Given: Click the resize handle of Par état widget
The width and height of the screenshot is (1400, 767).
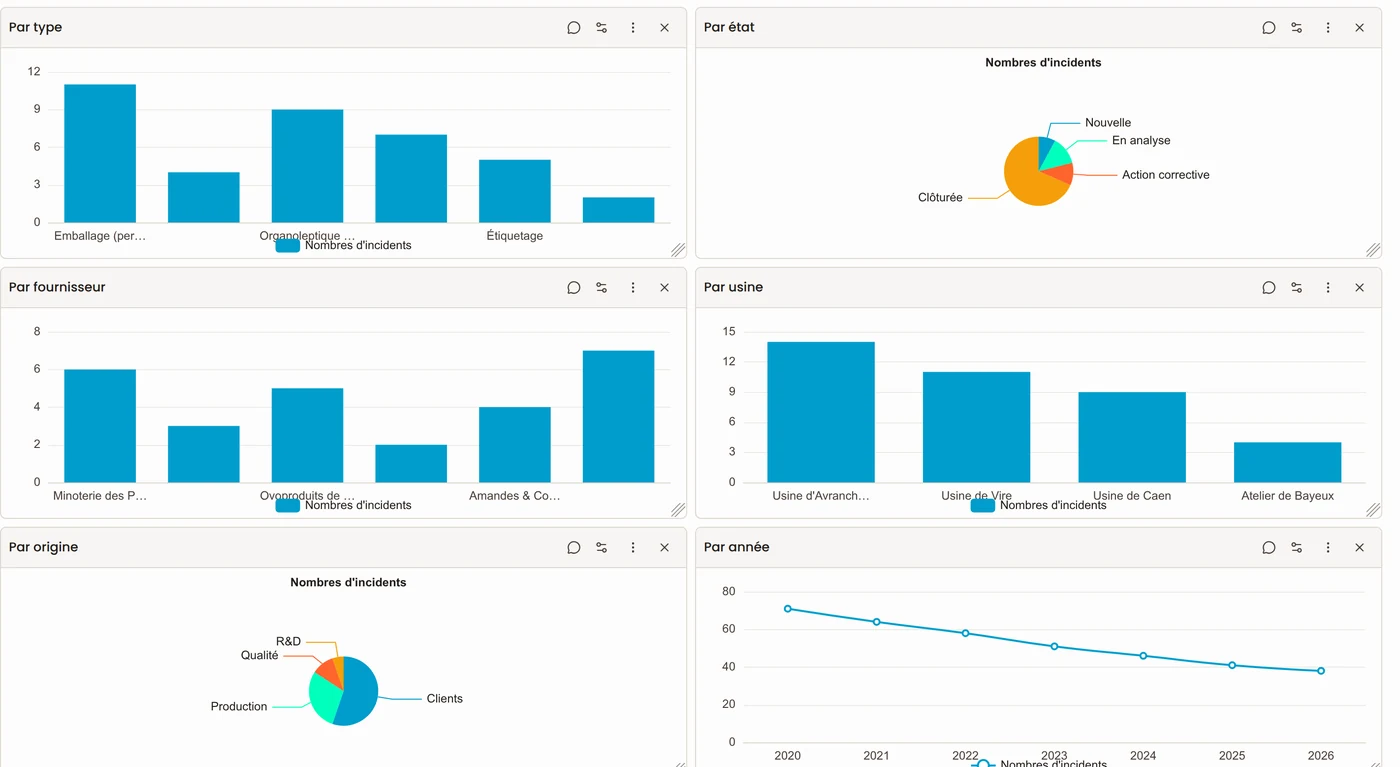Looking at the screenshot, I should click(1373, 250).
